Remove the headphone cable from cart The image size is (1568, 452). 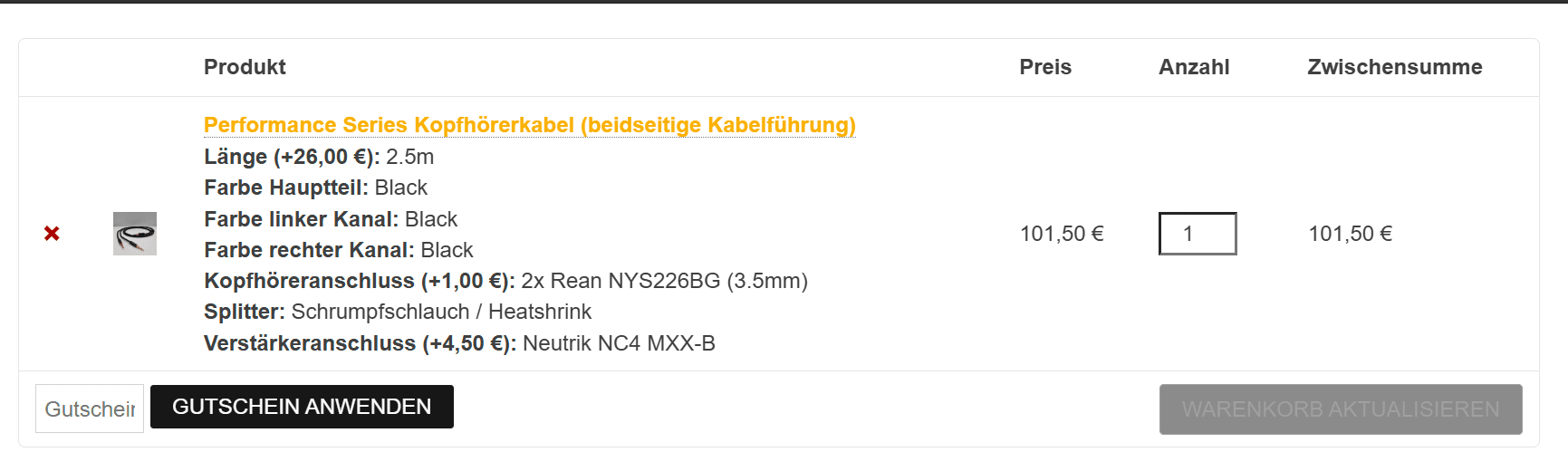tap(52, 234)
